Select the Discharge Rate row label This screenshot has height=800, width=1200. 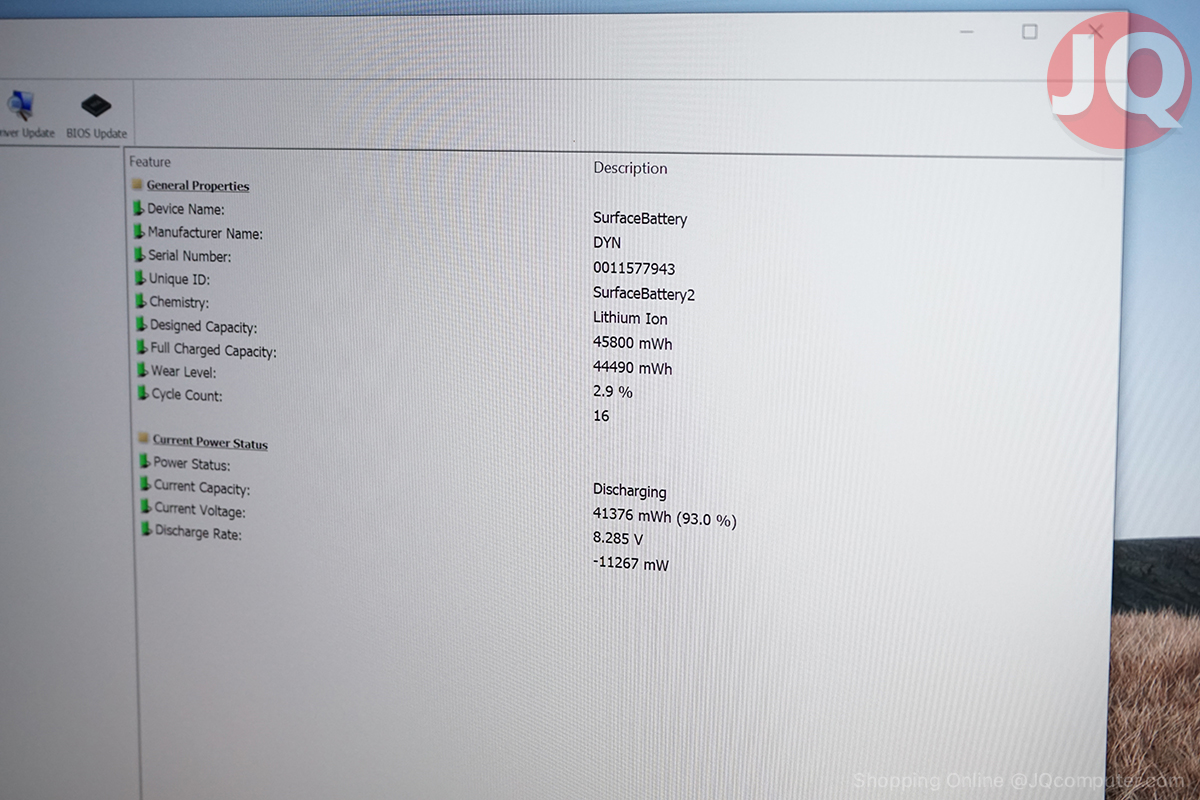(x=199, y=533)
